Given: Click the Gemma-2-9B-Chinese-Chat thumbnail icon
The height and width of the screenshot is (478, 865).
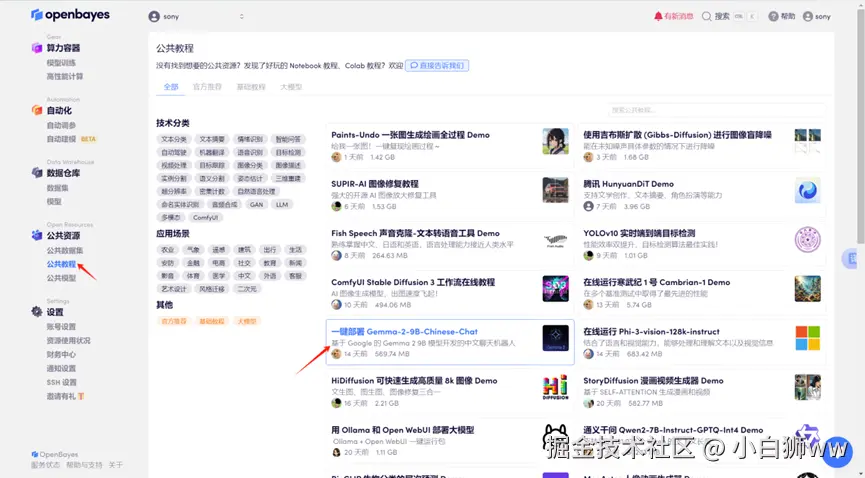Looking at the screenshot, I should pos(556,338).
